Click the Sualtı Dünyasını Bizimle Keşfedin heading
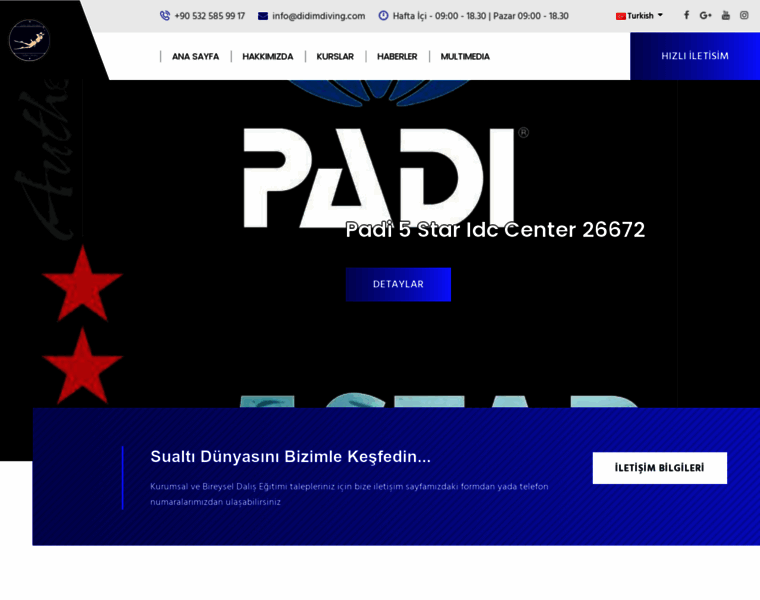This screenshot has height=600, width=760. [x=290, y=457]
